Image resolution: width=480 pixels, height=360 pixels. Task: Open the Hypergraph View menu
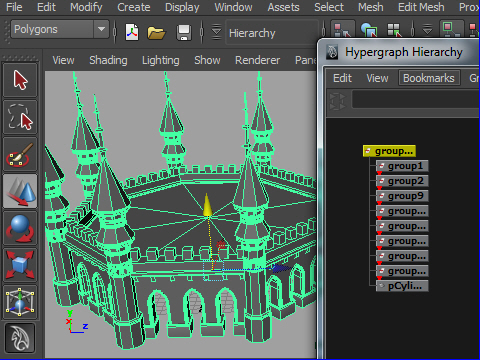(x=377, y=78)
